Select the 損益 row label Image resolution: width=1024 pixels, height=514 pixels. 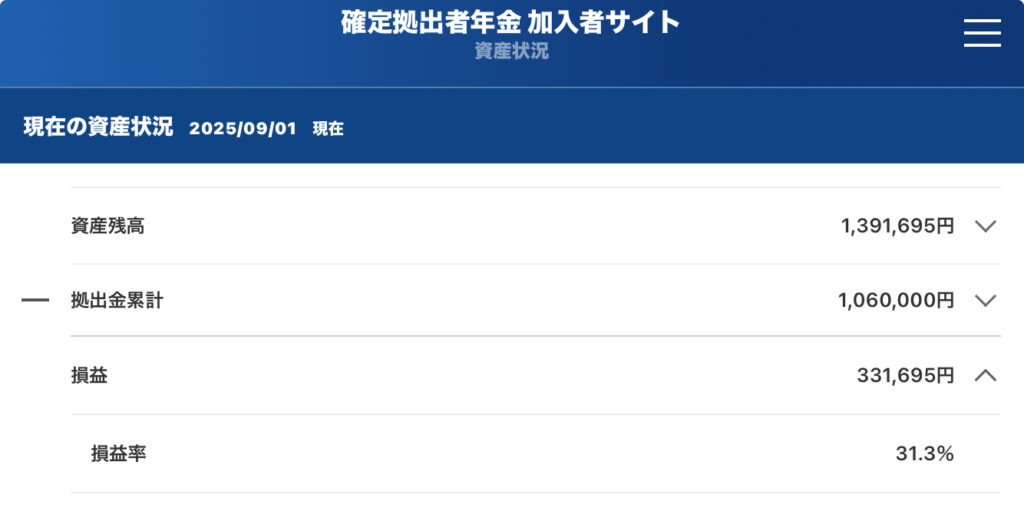click(89, 376)
